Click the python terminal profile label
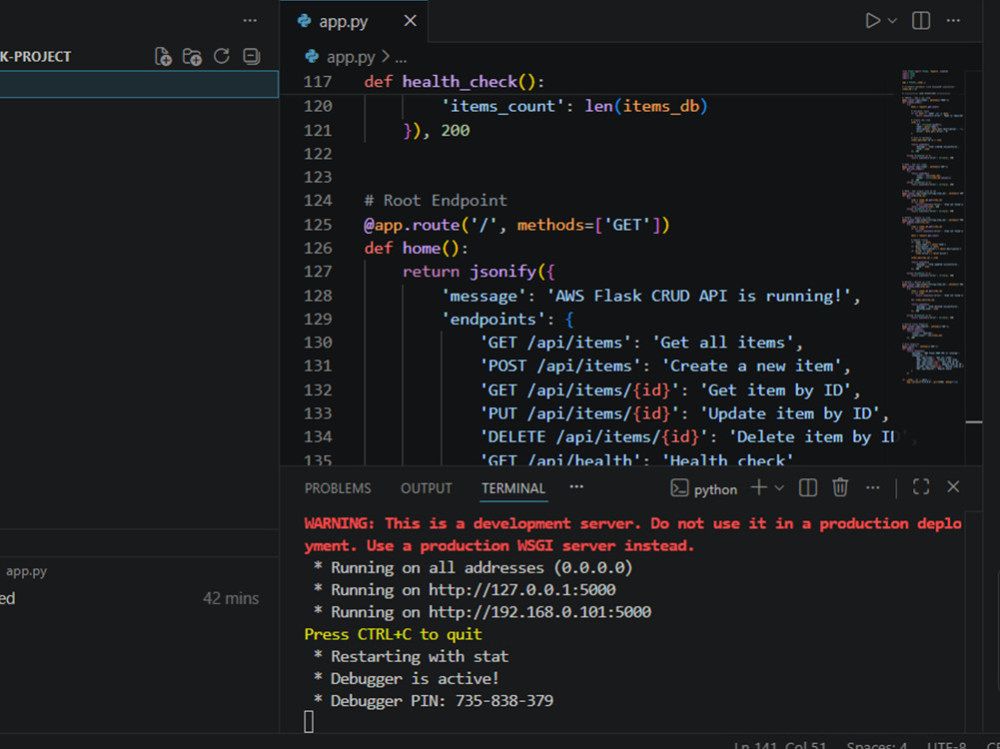Screen dimensions: 1000x749 (x=716, y=489)
